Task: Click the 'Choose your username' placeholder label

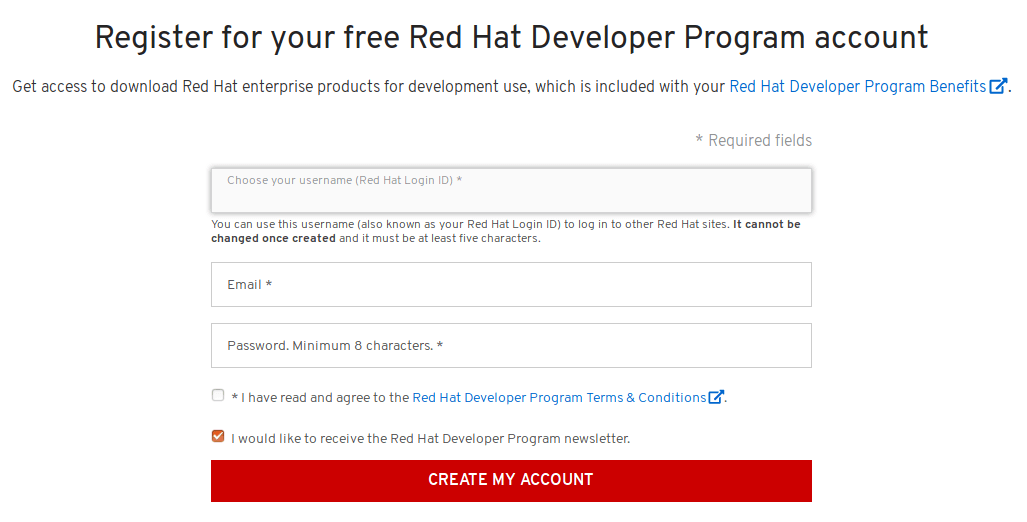Action: click(344, 180)
